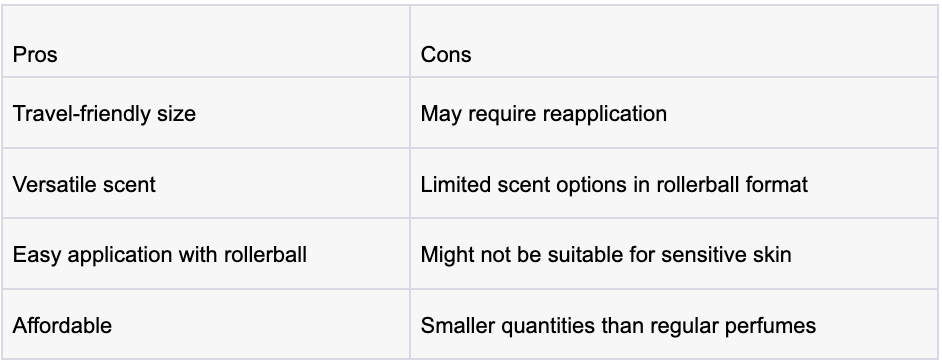Select Might not be suitable for sensitive skin
The image size is (942, 364).
(x=674, y=254)
